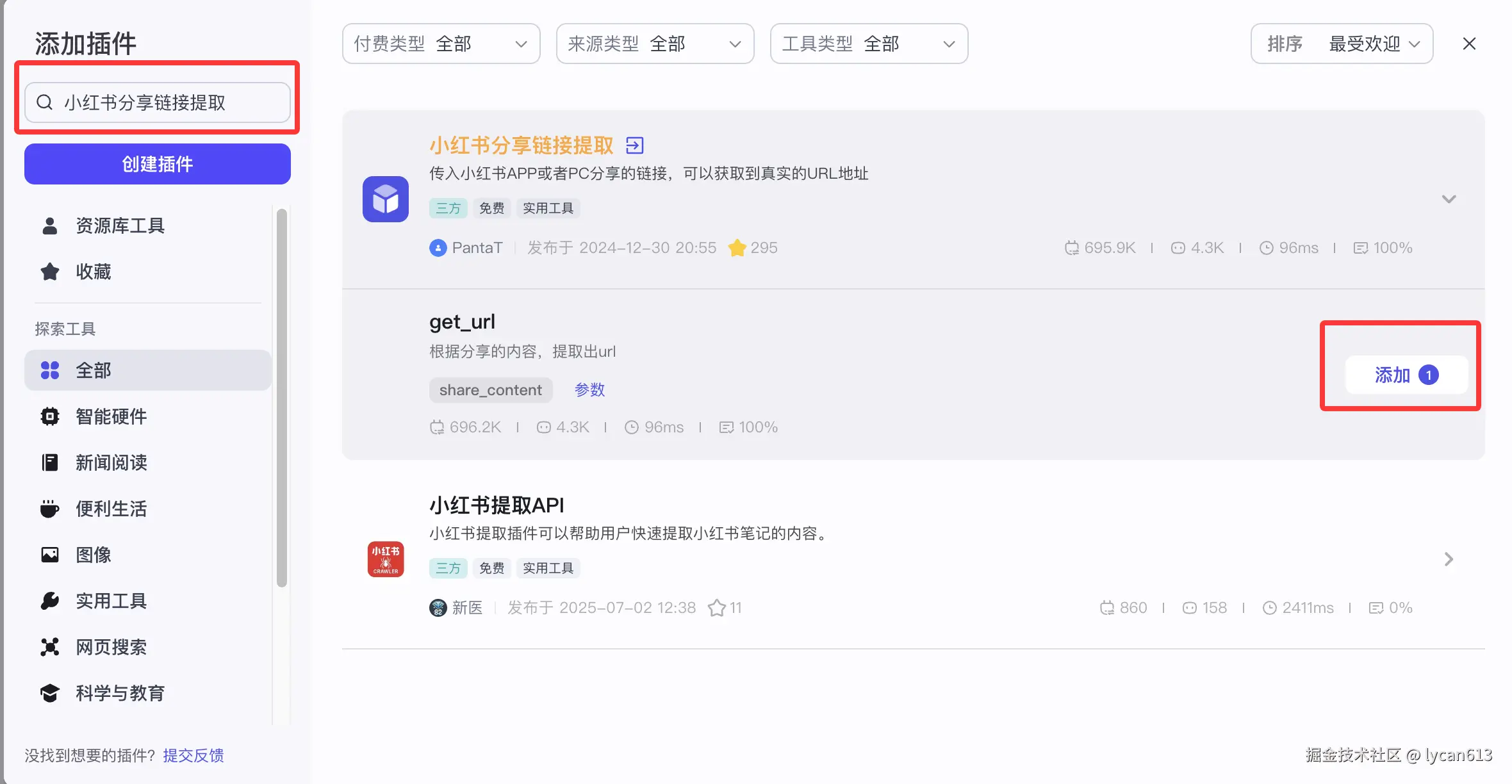The height and width of the screenshot is (784, 1512).
Task: Click the blue cube plugin icon
Action: coord(386,199)
